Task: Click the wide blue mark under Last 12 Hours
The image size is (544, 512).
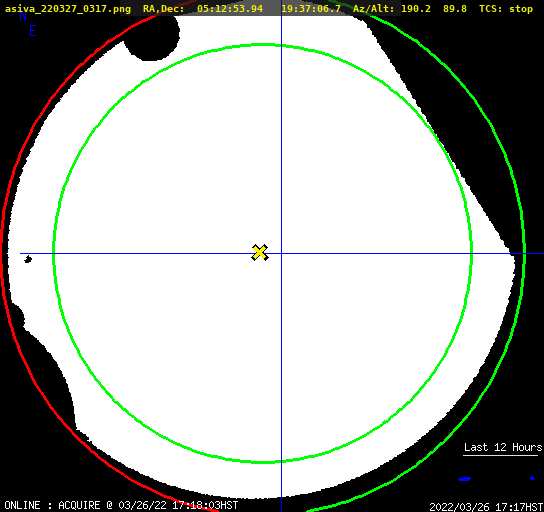Action: [x=465, y=479]
